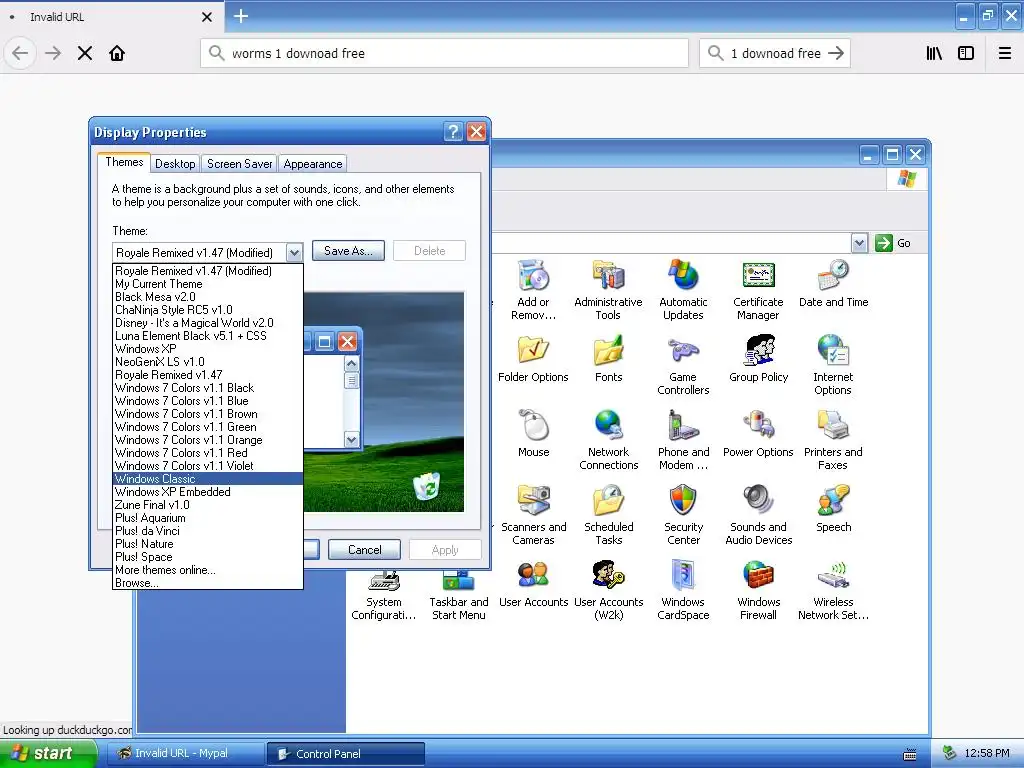
Task: Switch to the Appearance tab
Action: [x=313, y=164]
